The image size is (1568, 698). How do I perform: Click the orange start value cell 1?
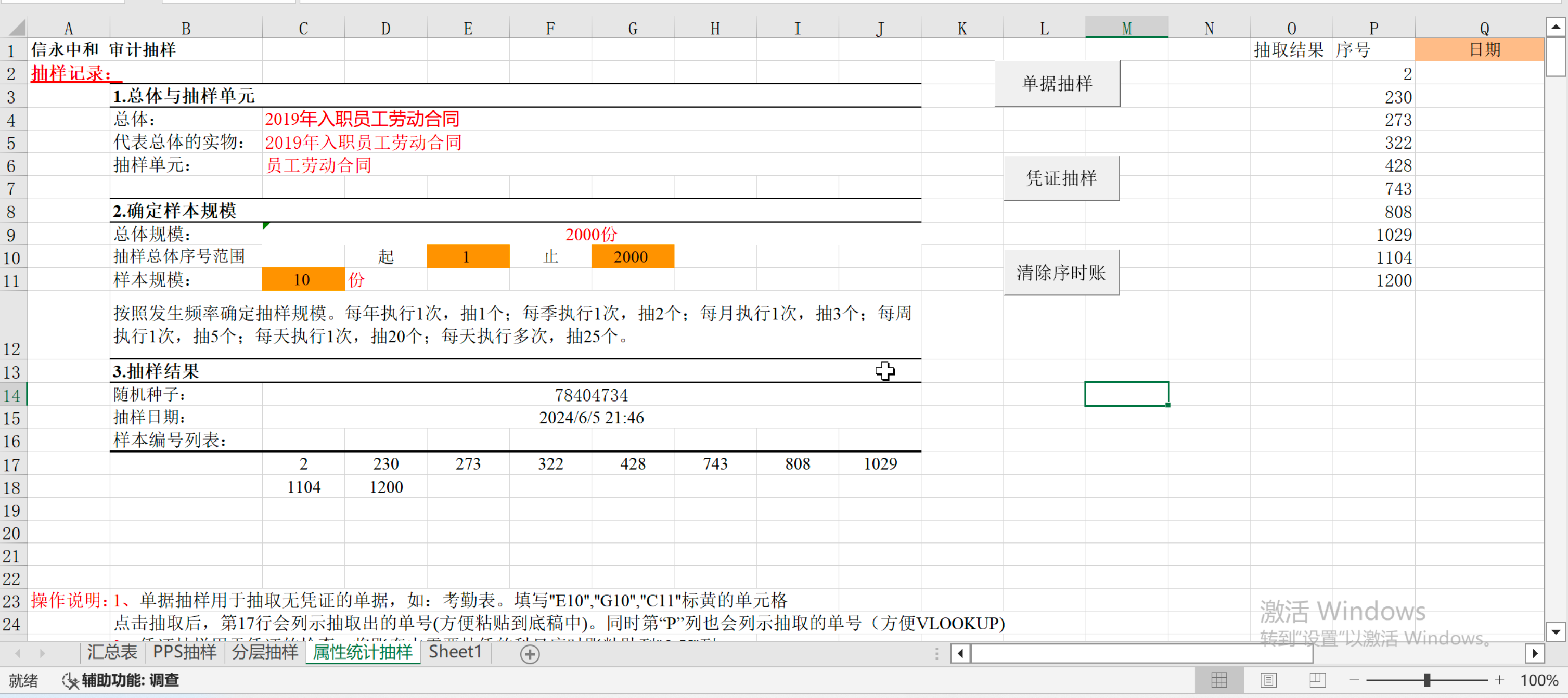[x=468, y=257]
